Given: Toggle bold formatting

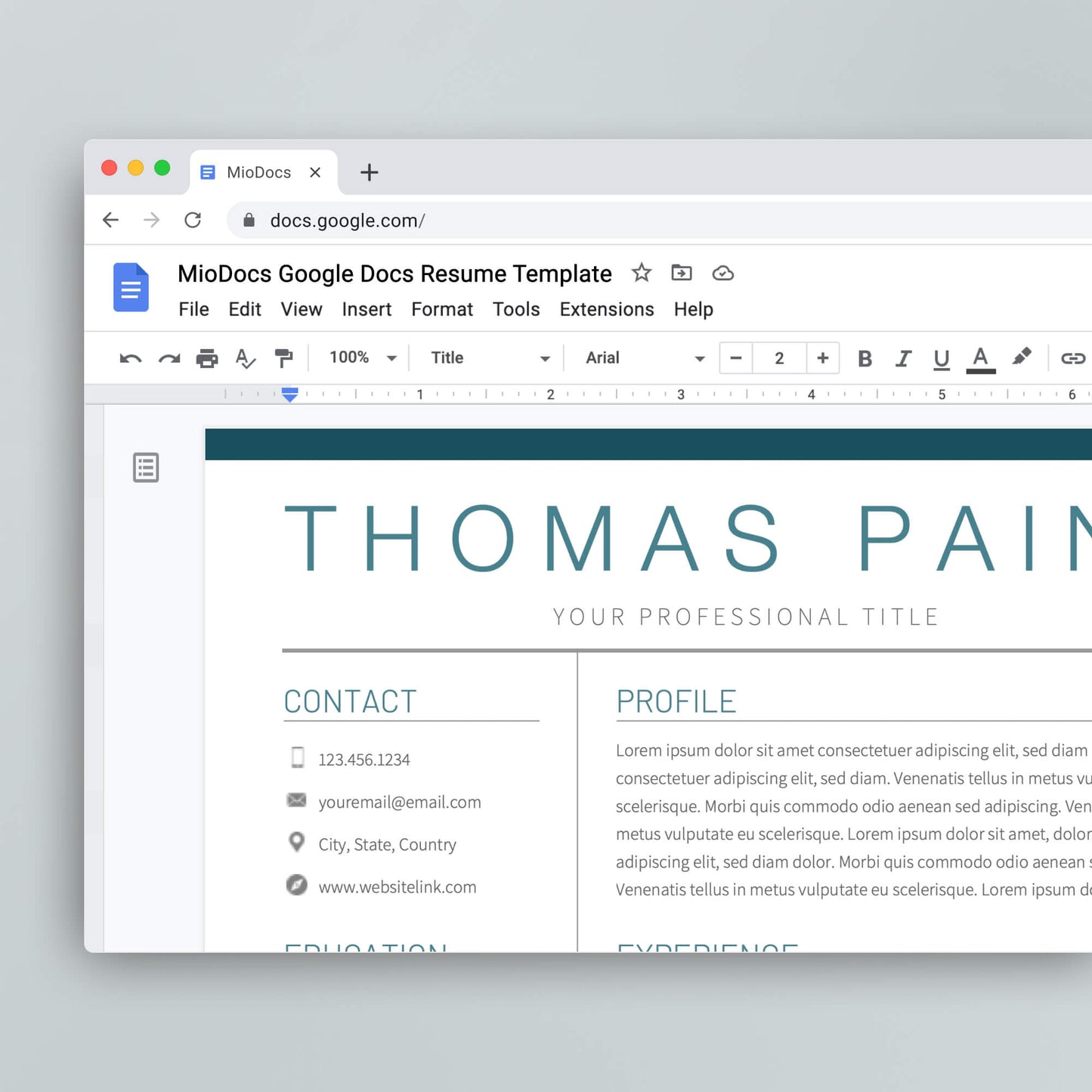Looking at the screenshot, I should [865, 358].
